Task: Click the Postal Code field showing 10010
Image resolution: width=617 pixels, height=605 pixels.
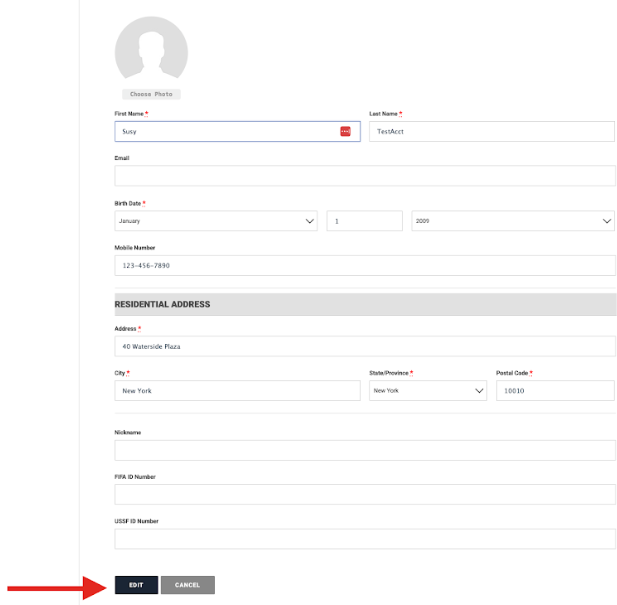Action: point(555,391)
